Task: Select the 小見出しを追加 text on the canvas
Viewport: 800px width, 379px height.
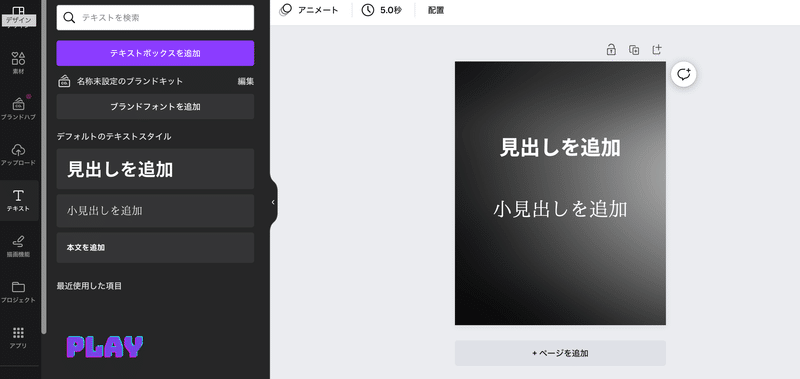Action: pos(560,209)
